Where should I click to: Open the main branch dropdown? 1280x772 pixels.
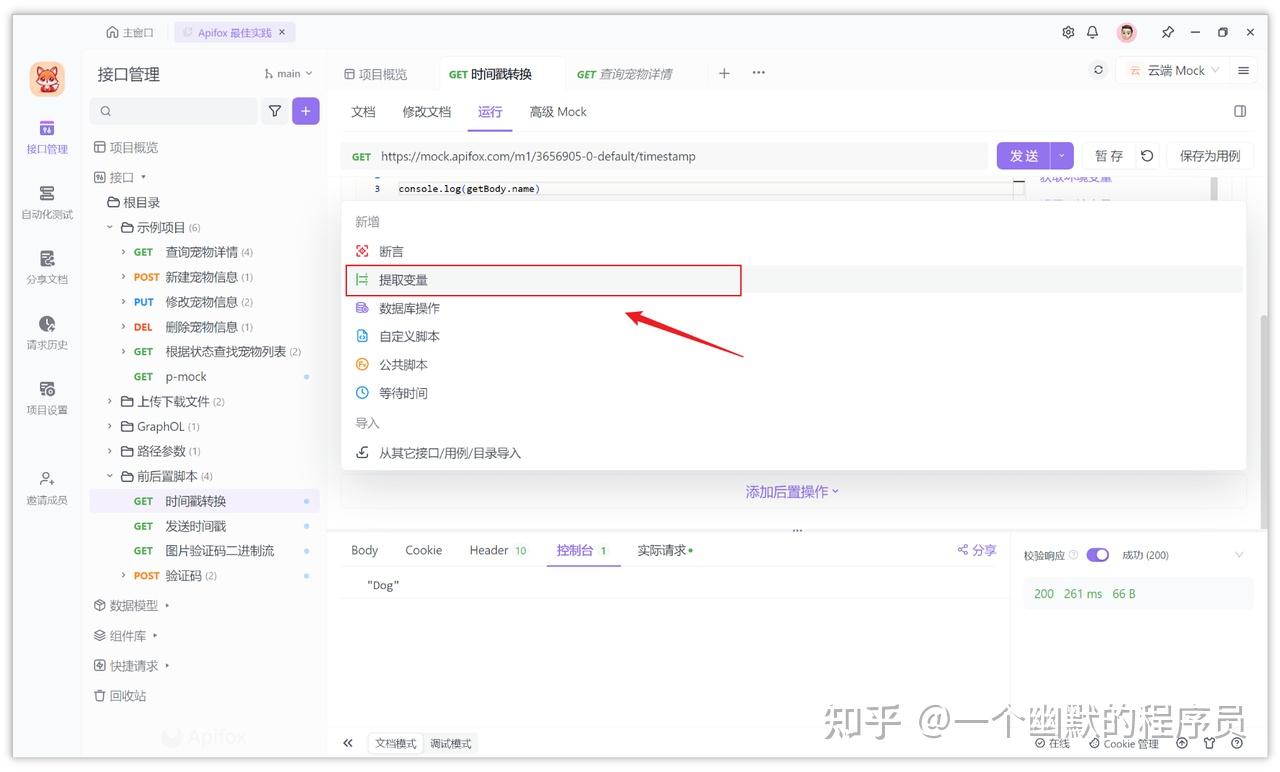(x=288, y=74)
